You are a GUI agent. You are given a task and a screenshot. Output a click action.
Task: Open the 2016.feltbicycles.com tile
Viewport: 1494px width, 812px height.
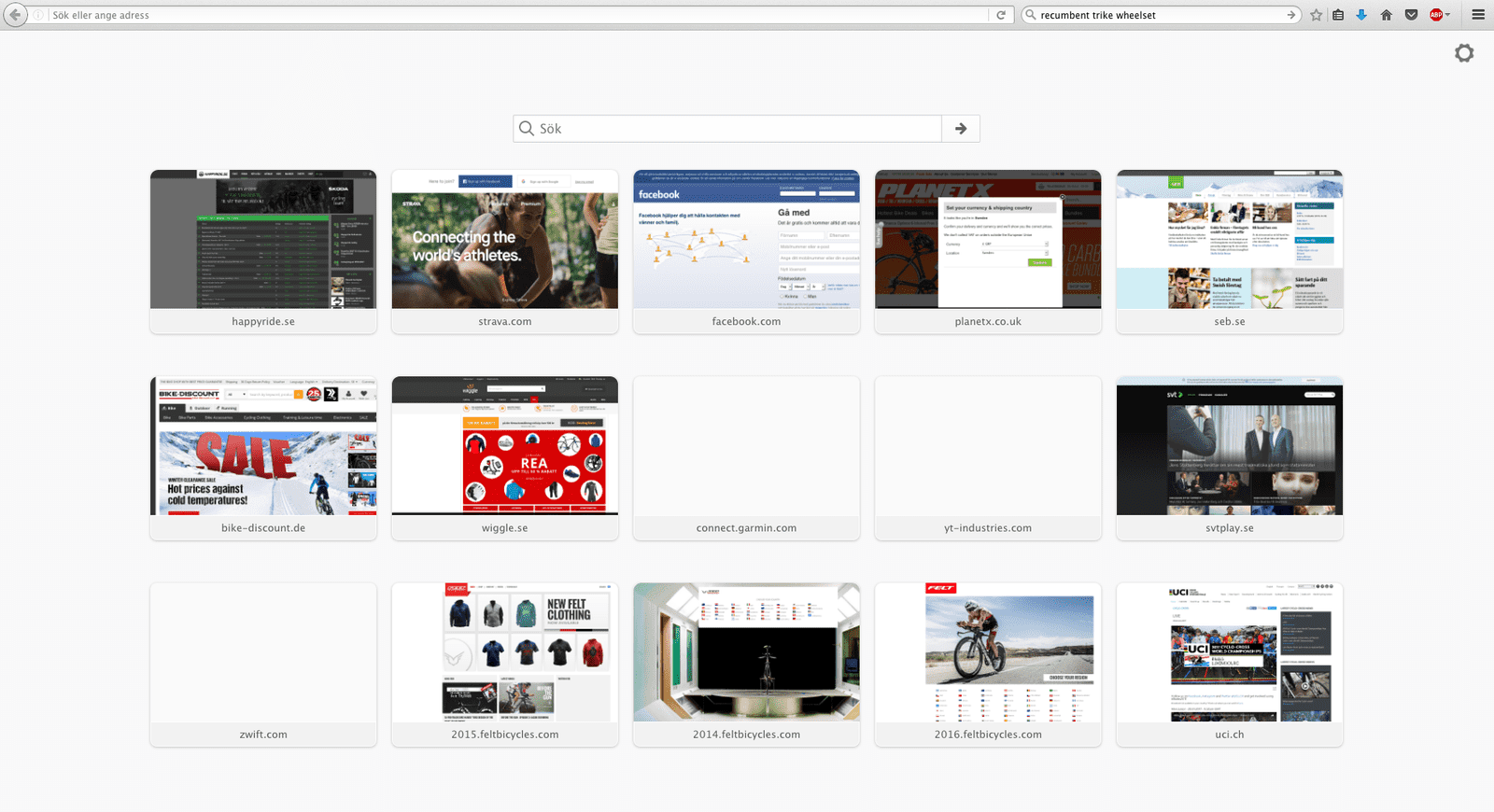(988, 665)
